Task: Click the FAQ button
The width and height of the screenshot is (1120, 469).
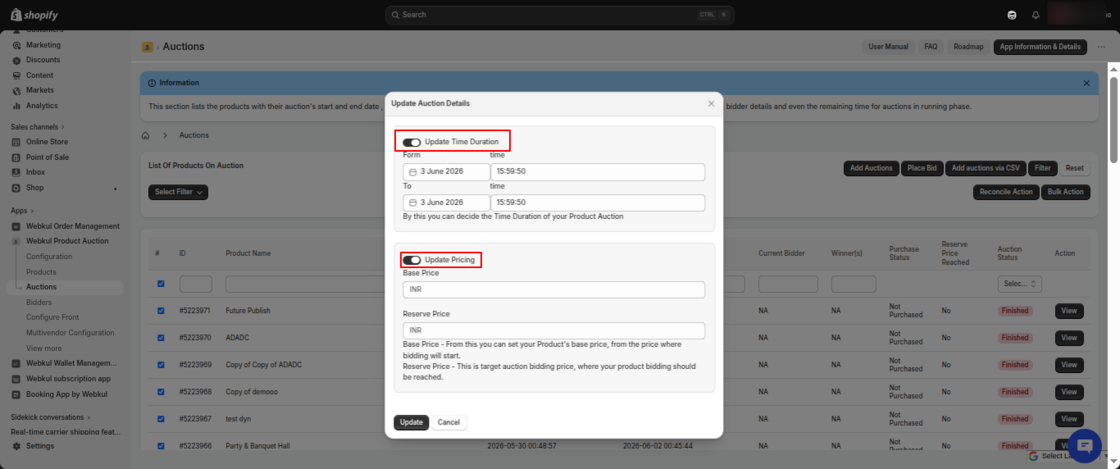Action: click(931, 47)
